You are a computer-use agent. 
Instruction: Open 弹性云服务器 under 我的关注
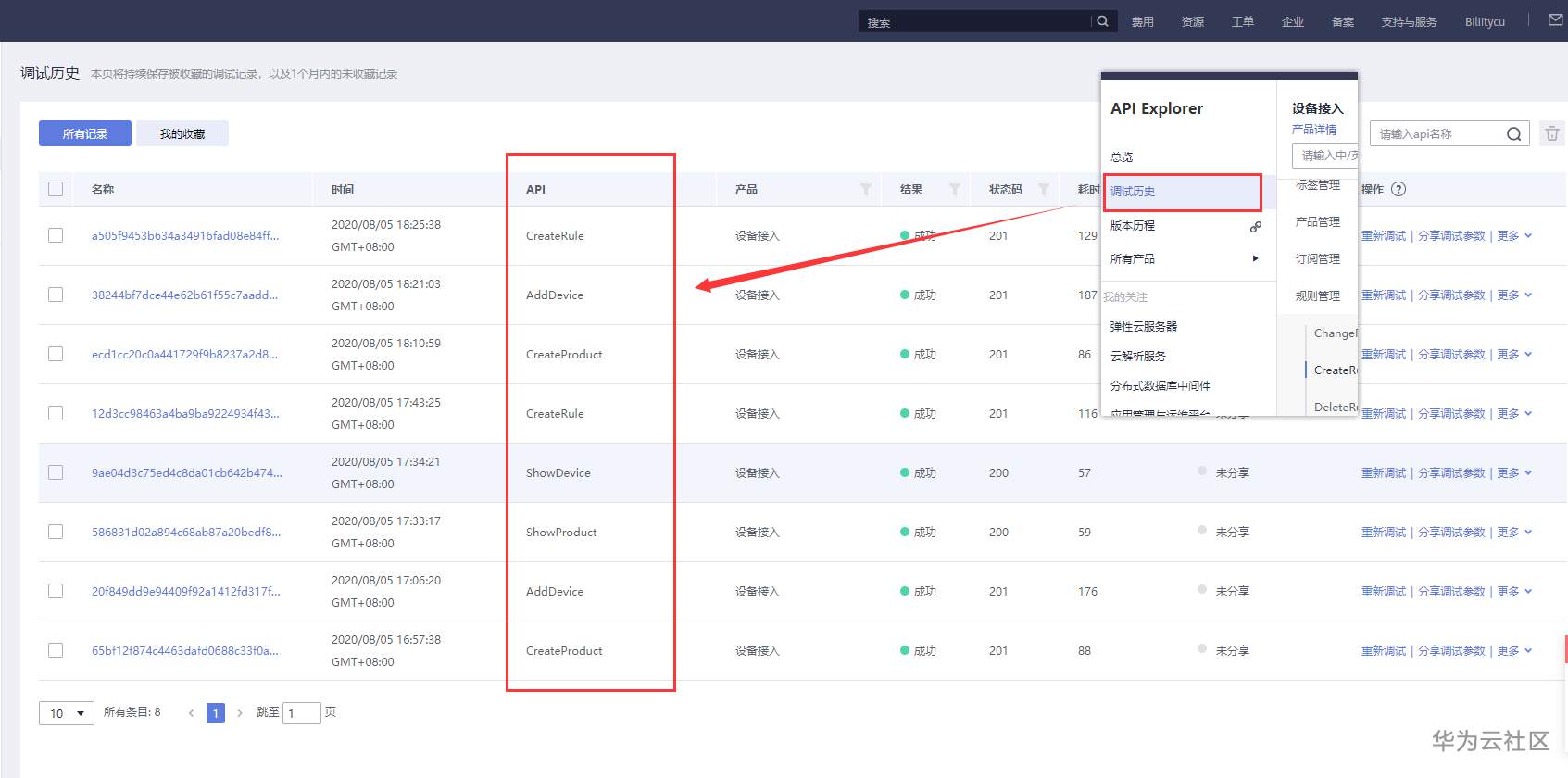[1144, 327]
